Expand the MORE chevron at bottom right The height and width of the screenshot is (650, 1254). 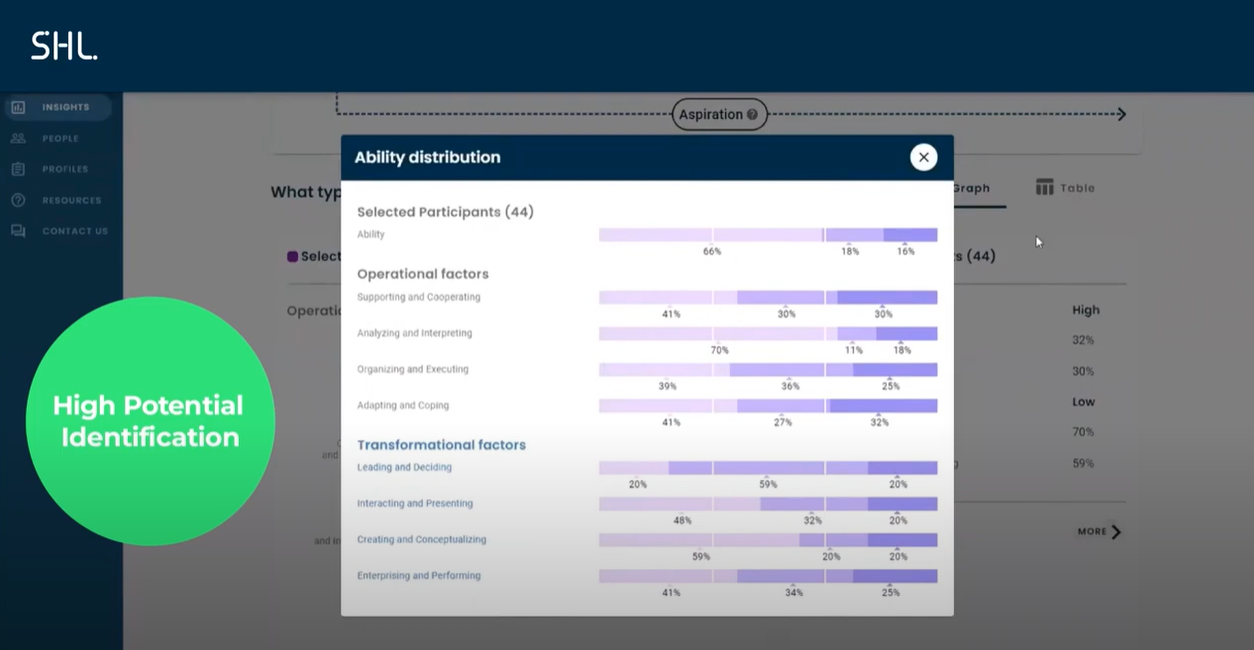click(1117, 532)
